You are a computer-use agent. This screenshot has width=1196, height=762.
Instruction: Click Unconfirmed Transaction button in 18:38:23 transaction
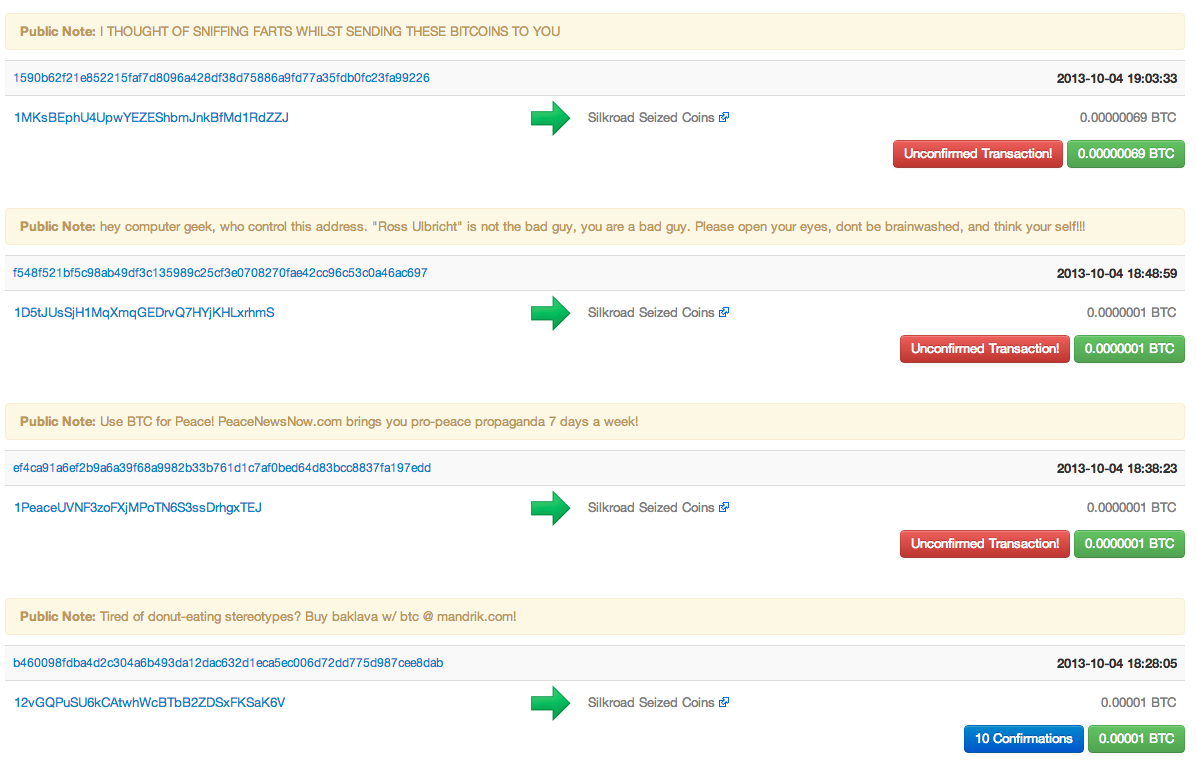[985, 544]
